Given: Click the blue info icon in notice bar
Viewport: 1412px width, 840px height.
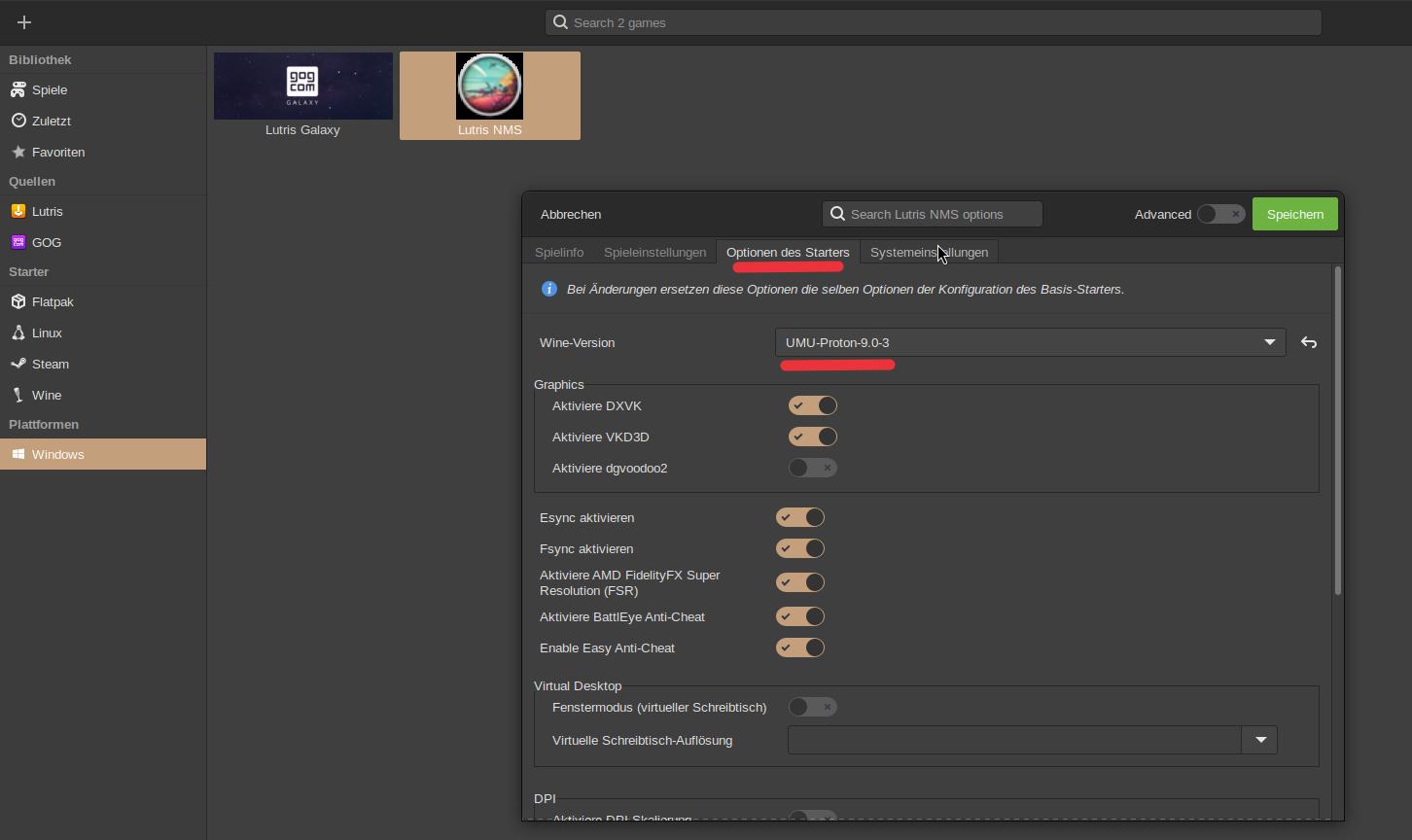Looking at the screenshot, I should click(549, 289).
